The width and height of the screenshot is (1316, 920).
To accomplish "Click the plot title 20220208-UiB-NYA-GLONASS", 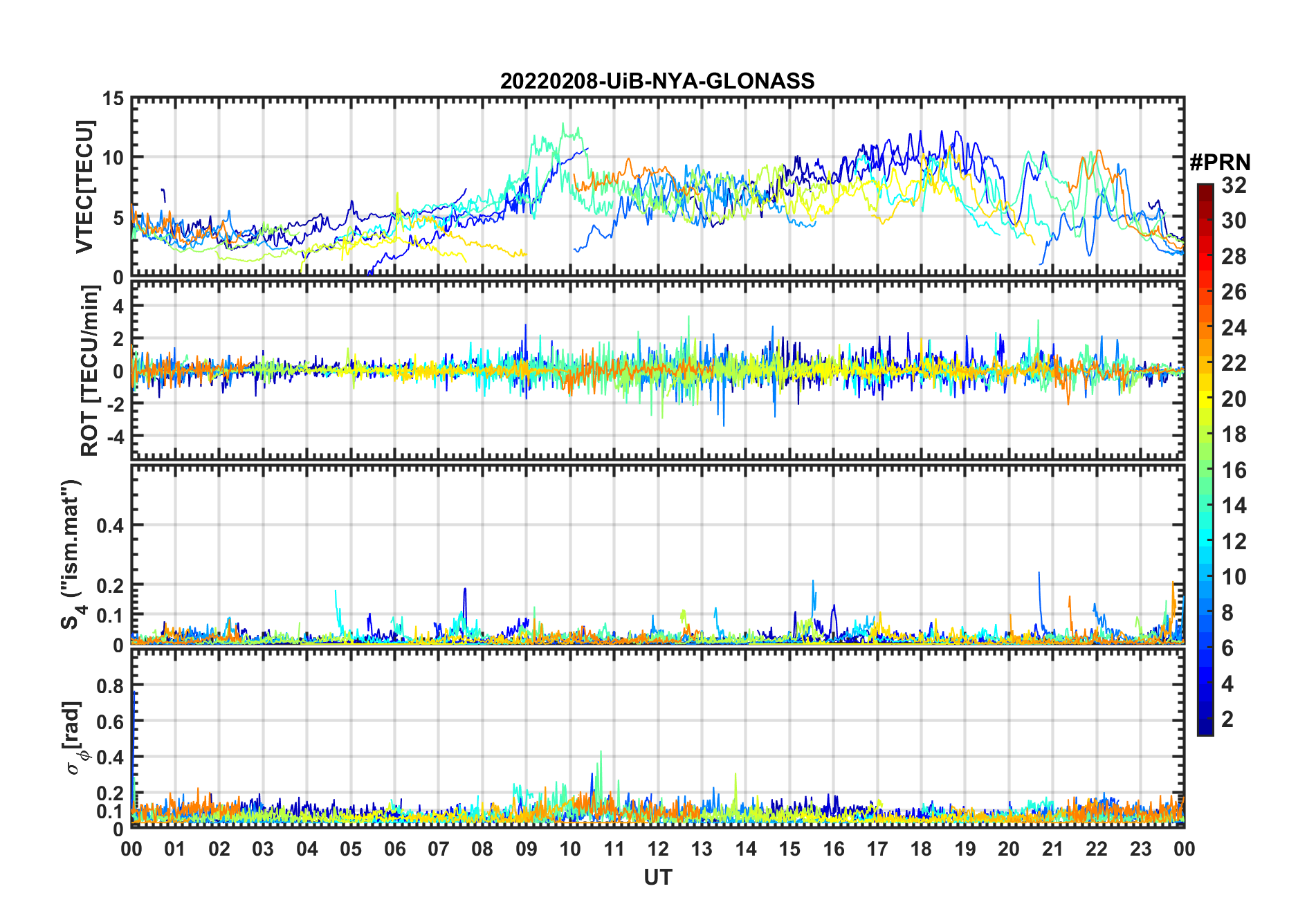I will pyautogui.click(x=657, y=81).
